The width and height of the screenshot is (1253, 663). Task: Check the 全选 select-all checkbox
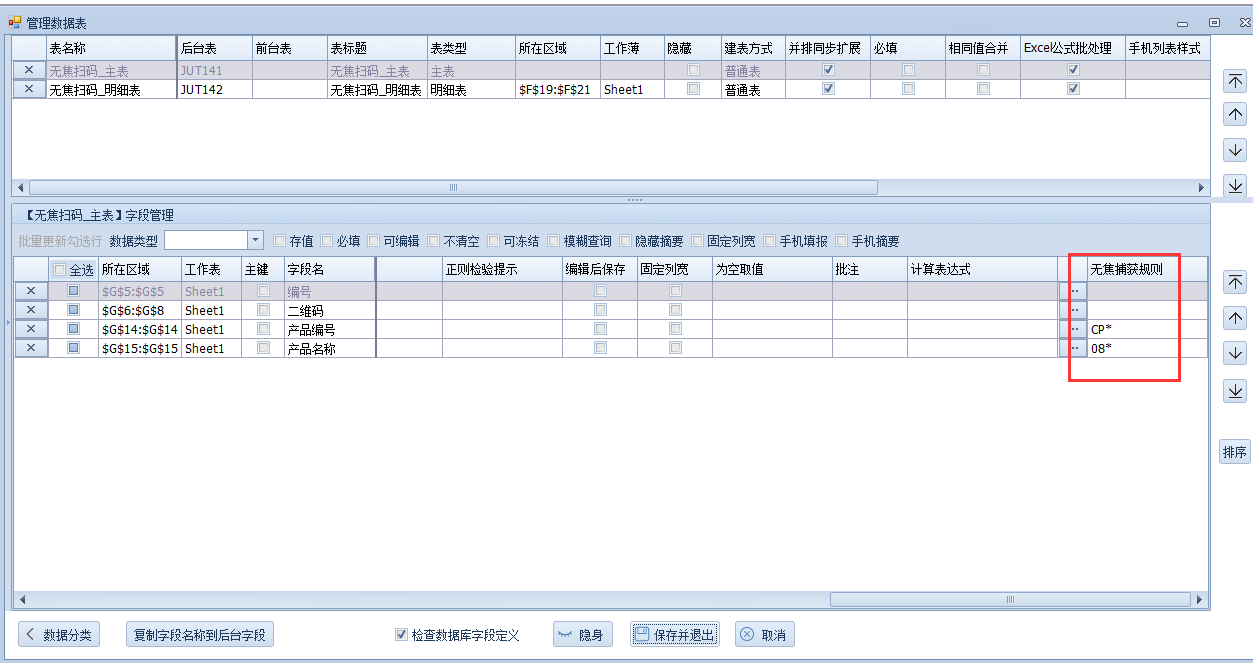[60, 270]
